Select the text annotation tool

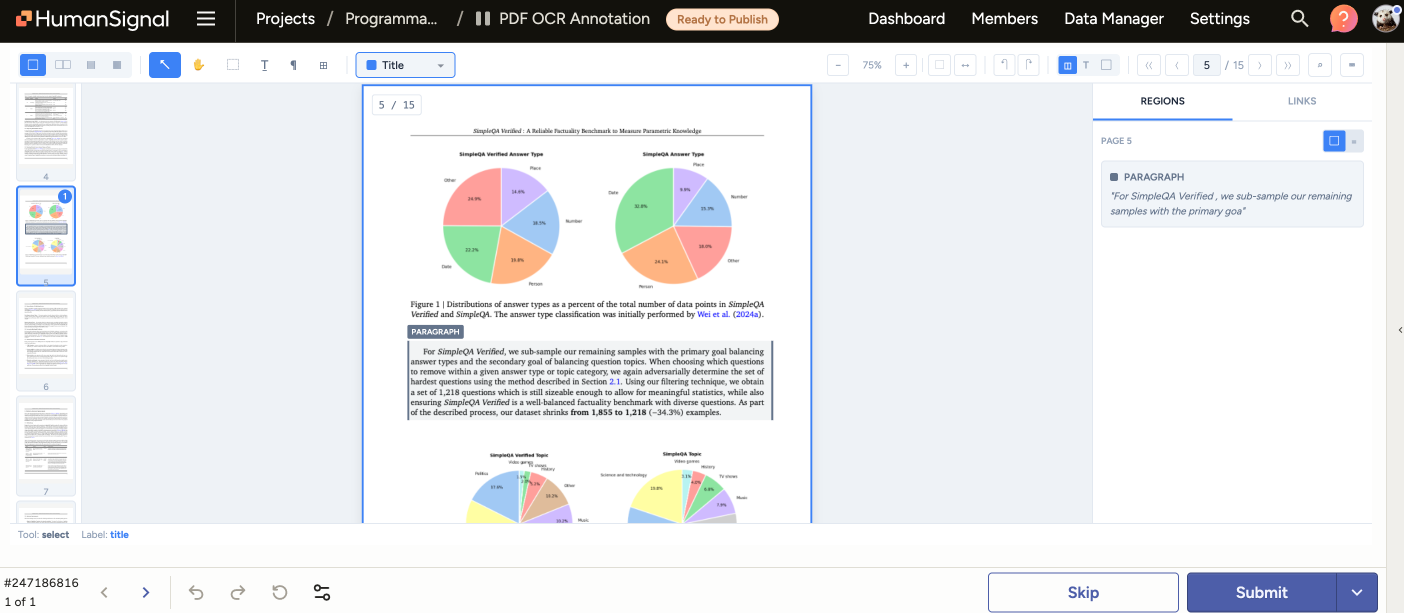(264, 64)
